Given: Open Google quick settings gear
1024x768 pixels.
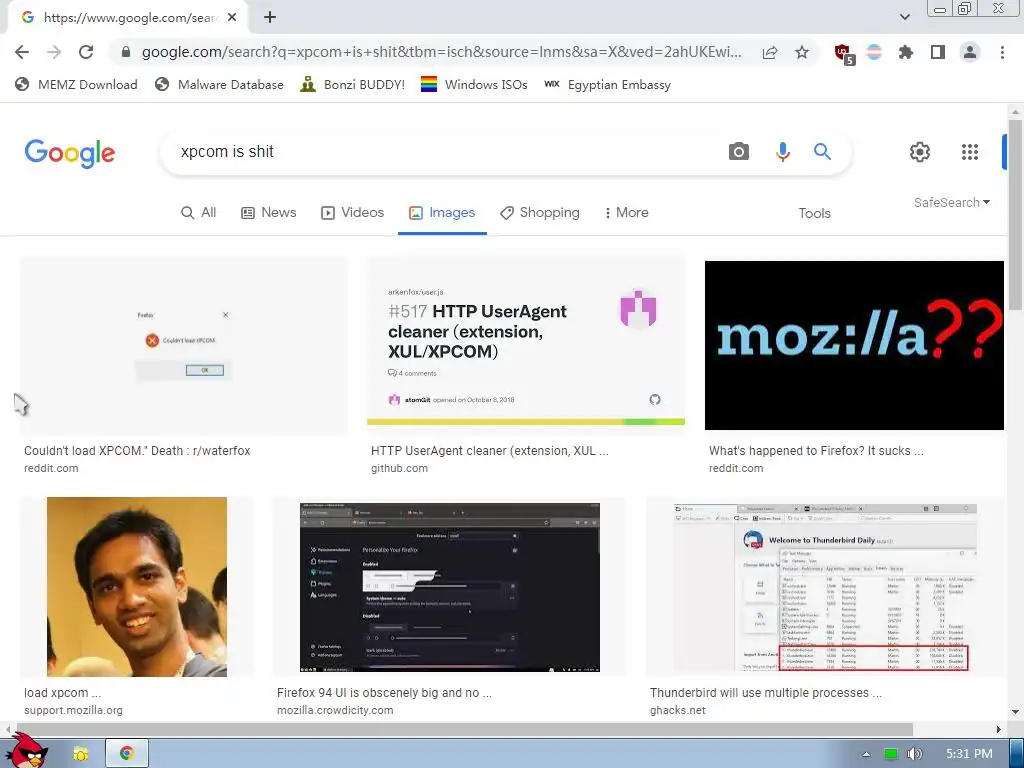Looking at the screenshot, I should pyautogui.click(x=920, y=152).
